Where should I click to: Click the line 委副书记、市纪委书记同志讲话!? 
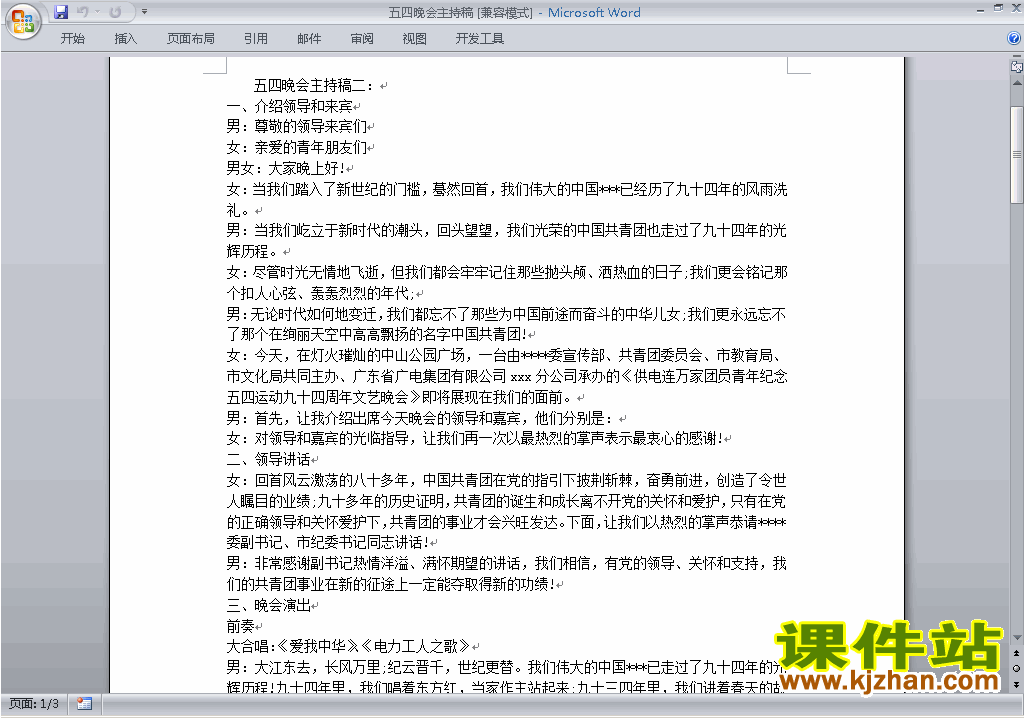click(x=328, y=542)
